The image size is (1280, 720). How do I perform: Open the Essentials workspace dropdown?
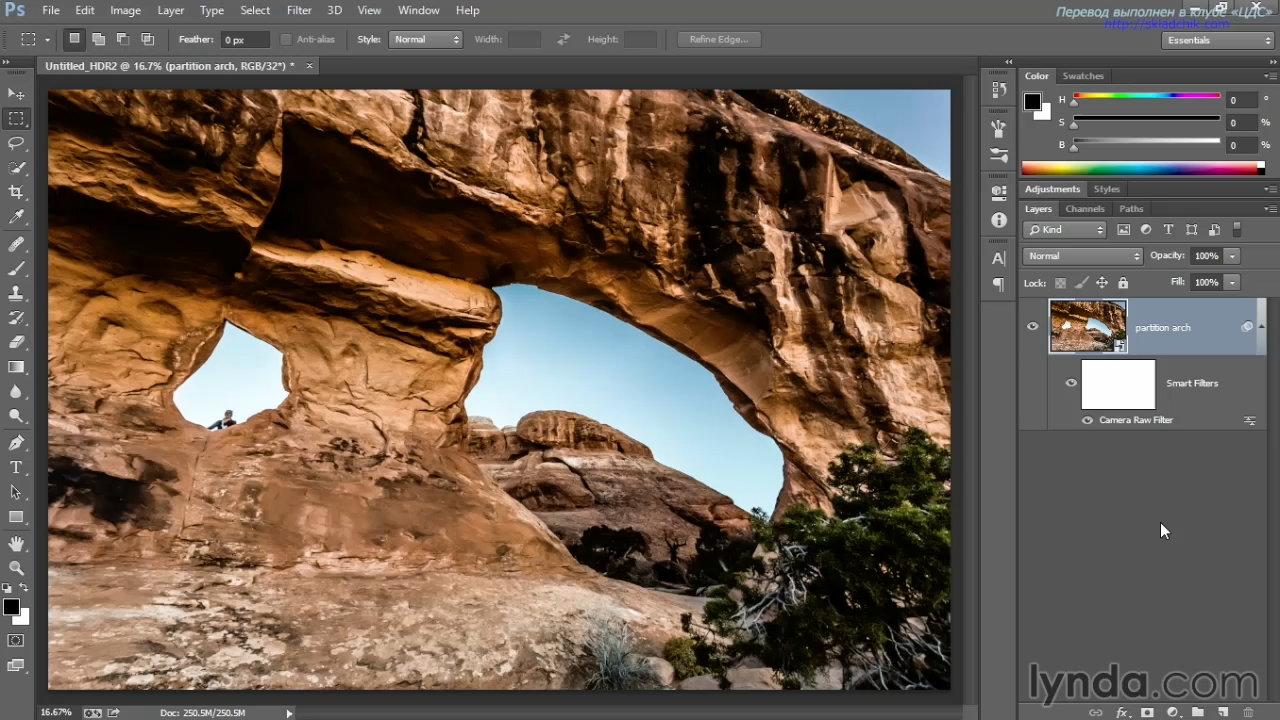coord(1217,40)
